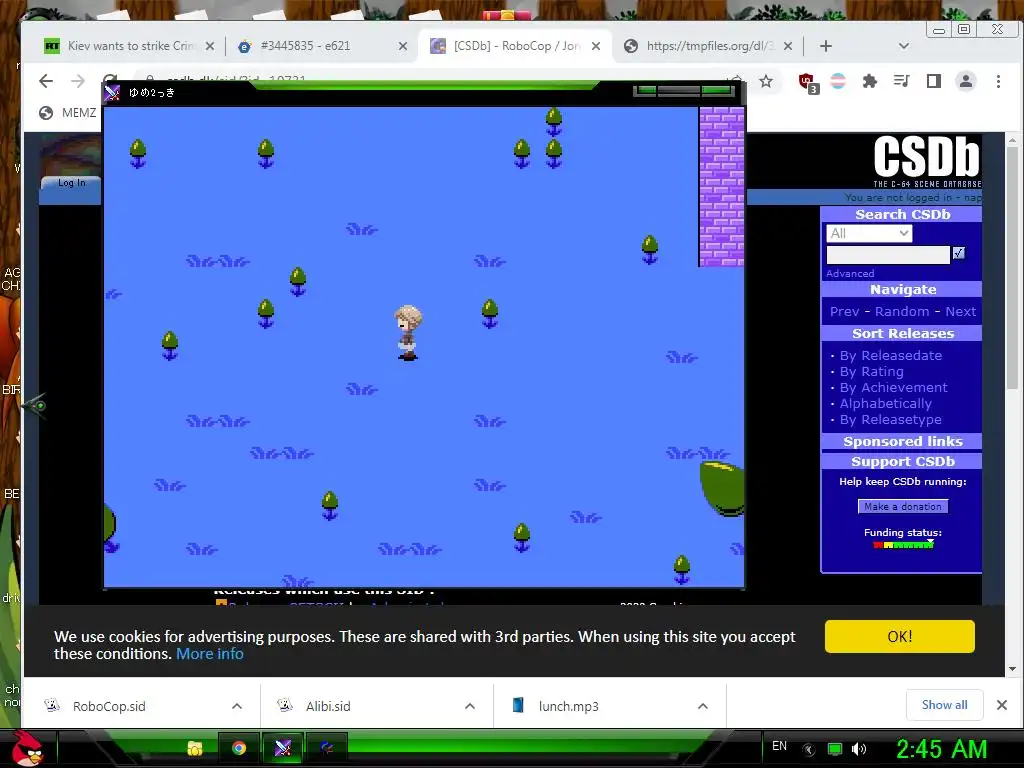
Task: Click the 'Next' navigate link
Action: pyautogui.click(x=961, y=312)
